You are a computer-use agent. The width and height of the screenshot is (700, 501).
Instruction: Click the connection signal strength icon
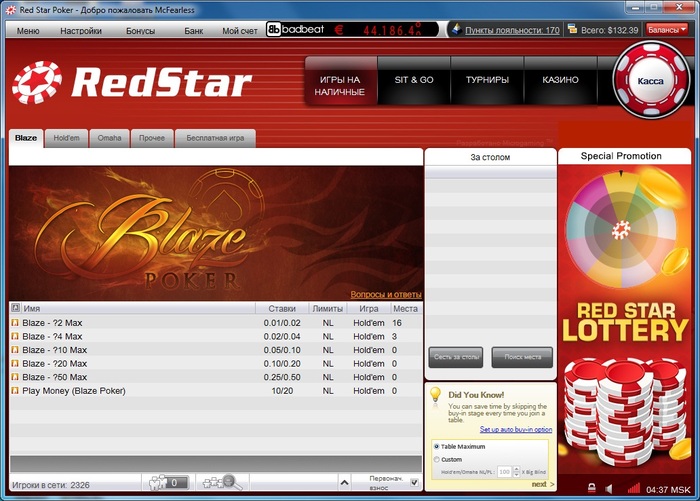tap(633, 488)
